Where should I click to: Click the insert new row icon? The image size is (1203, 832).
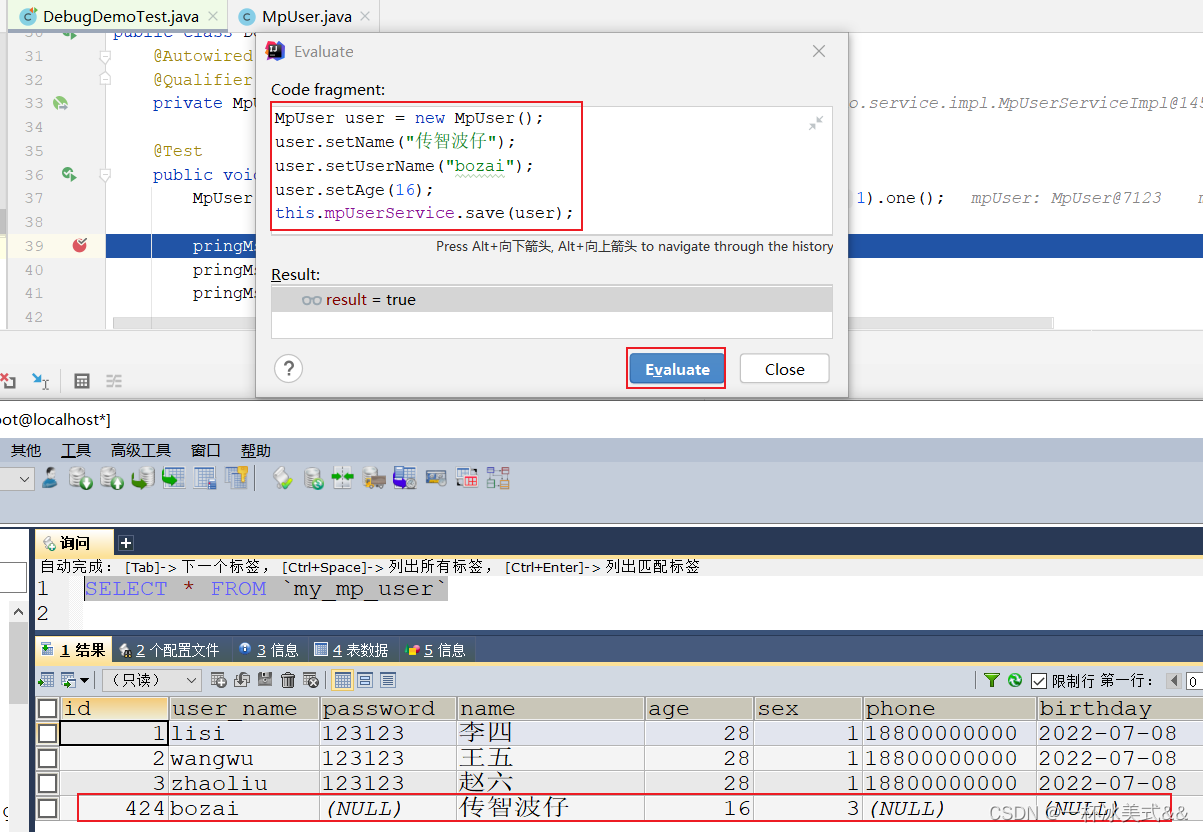[218, 680]
